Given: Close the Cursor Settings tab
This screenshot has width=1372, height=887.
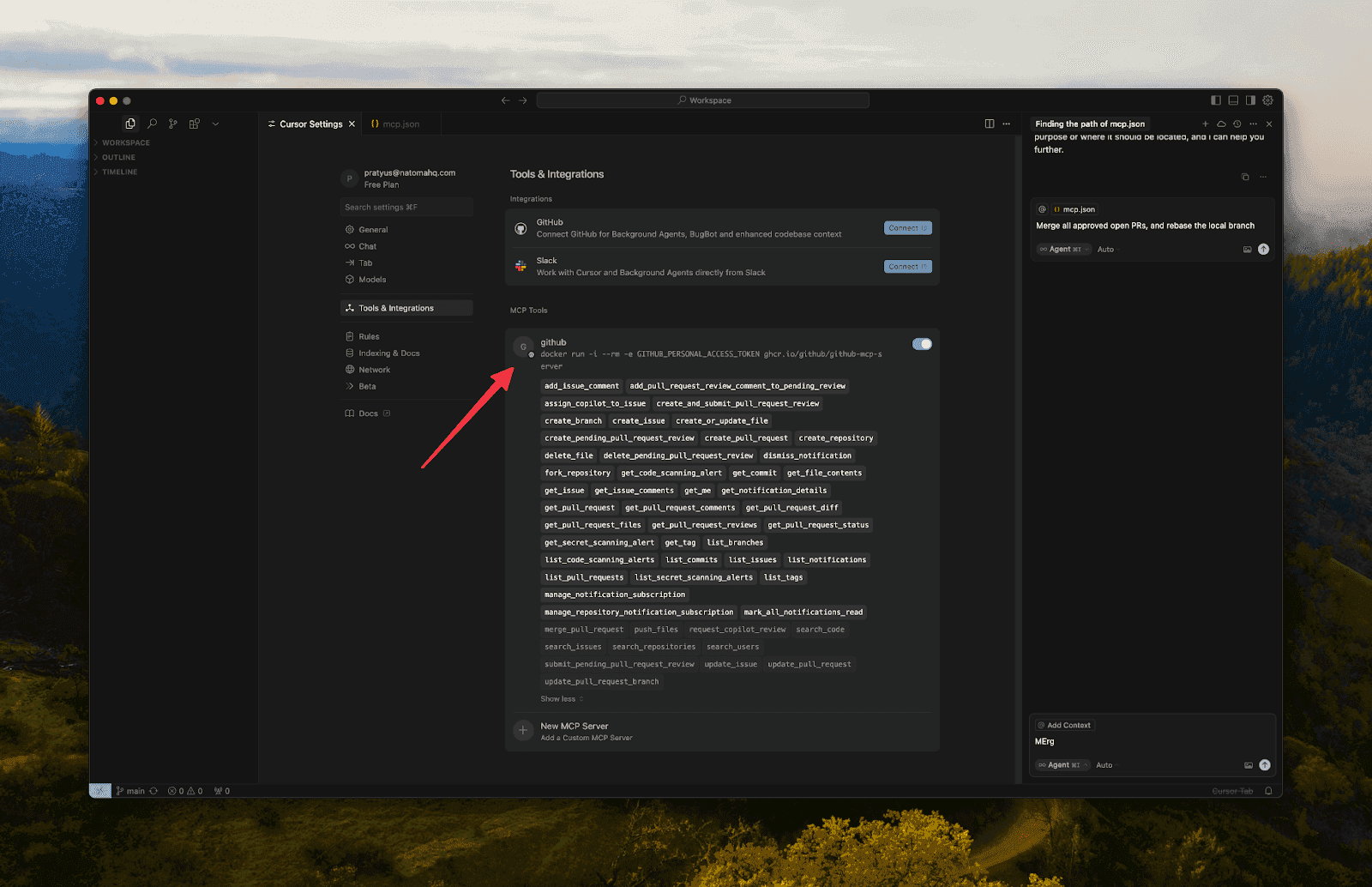Looking at the screenshot, I should pos(352,124).
